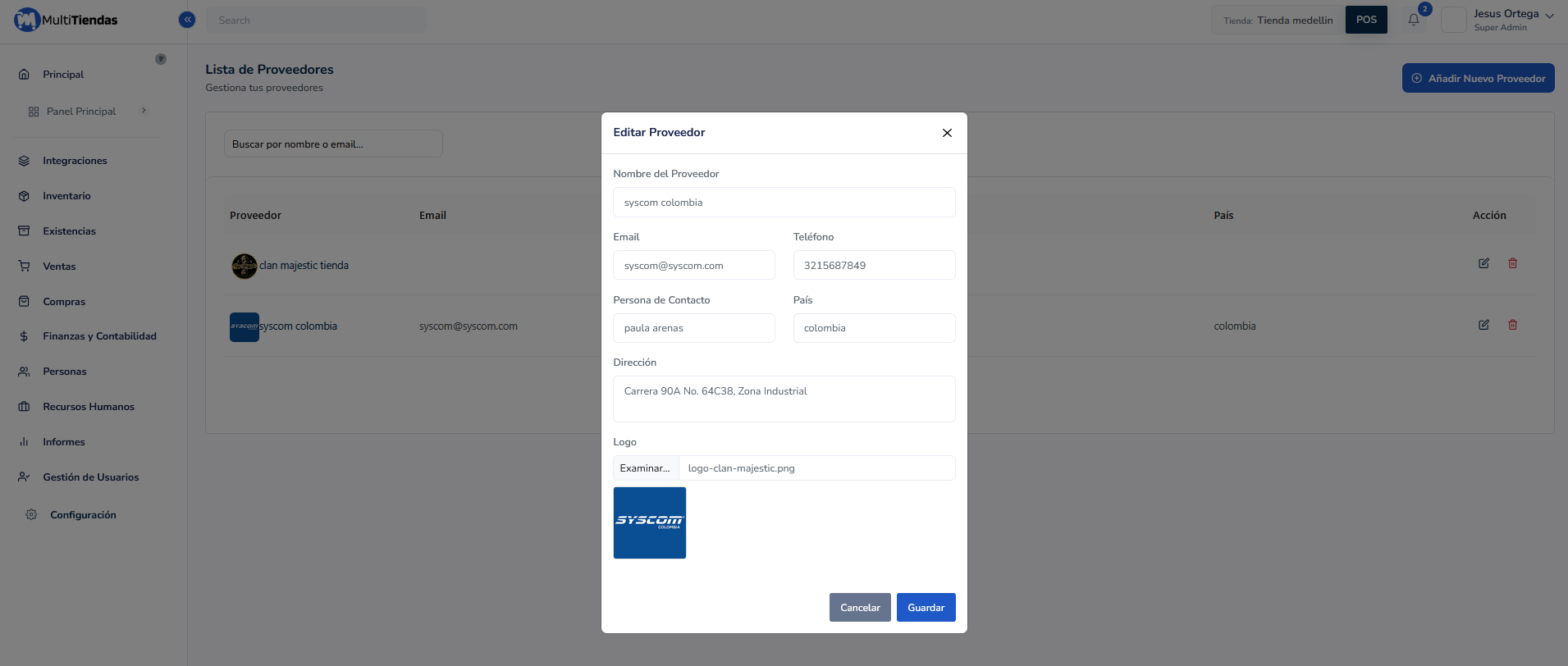Open the POS button
The image size is (1568, 666).
click(1366, 20)
